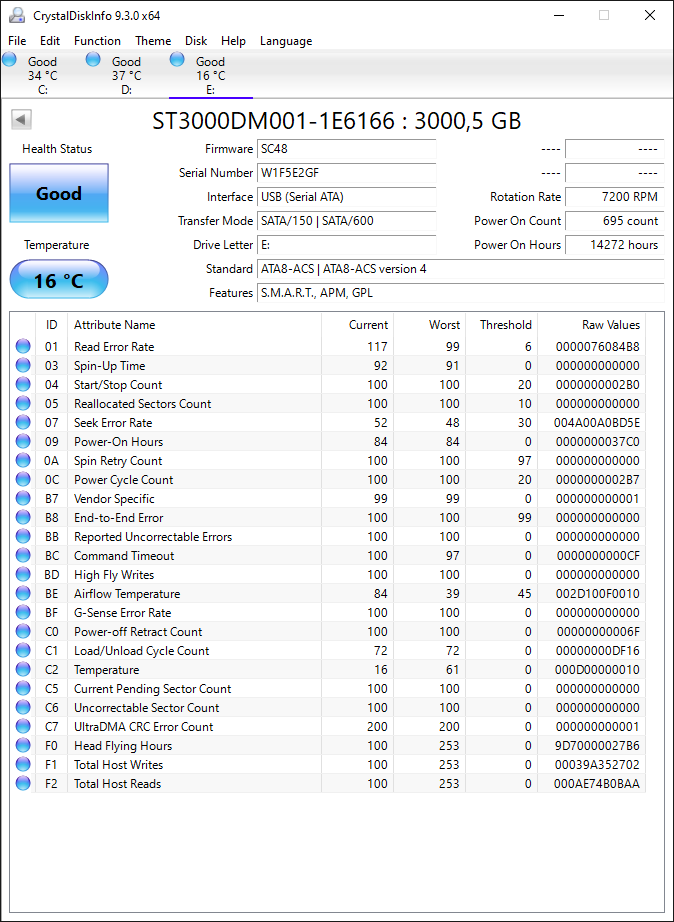674x922 pixels.
Task: Open the Function menu
Action: click(x=97, y=41)
